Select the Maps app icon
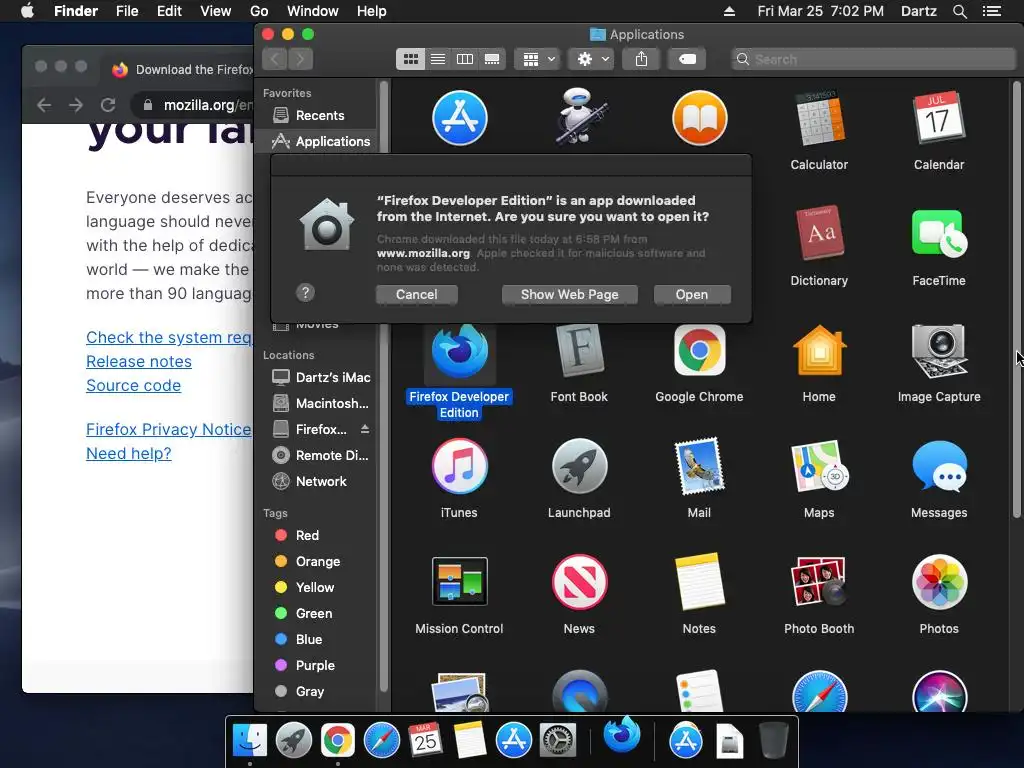 (819, 466)
